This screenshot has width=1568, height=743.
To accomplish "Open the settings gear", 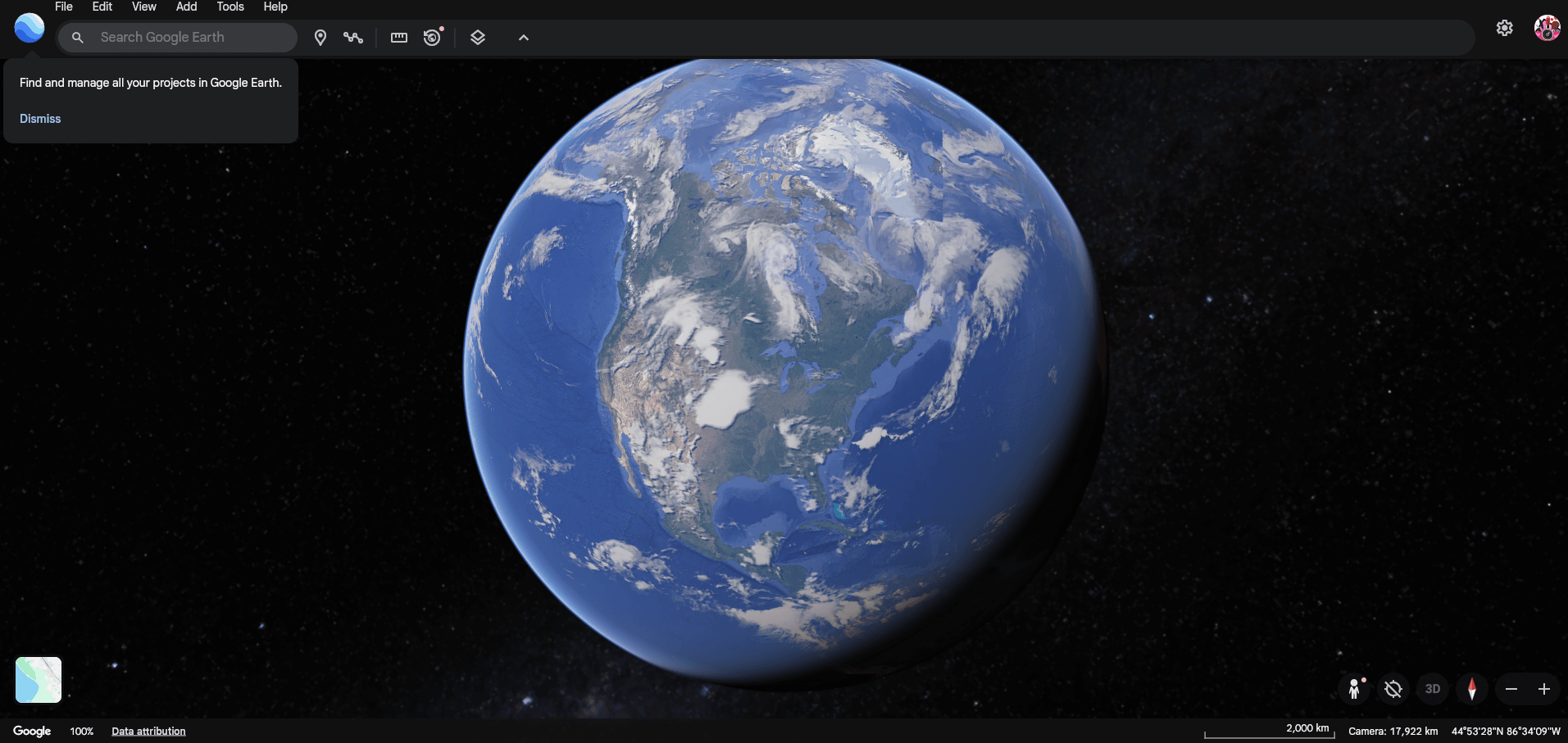I will [x=1505, y=28].
